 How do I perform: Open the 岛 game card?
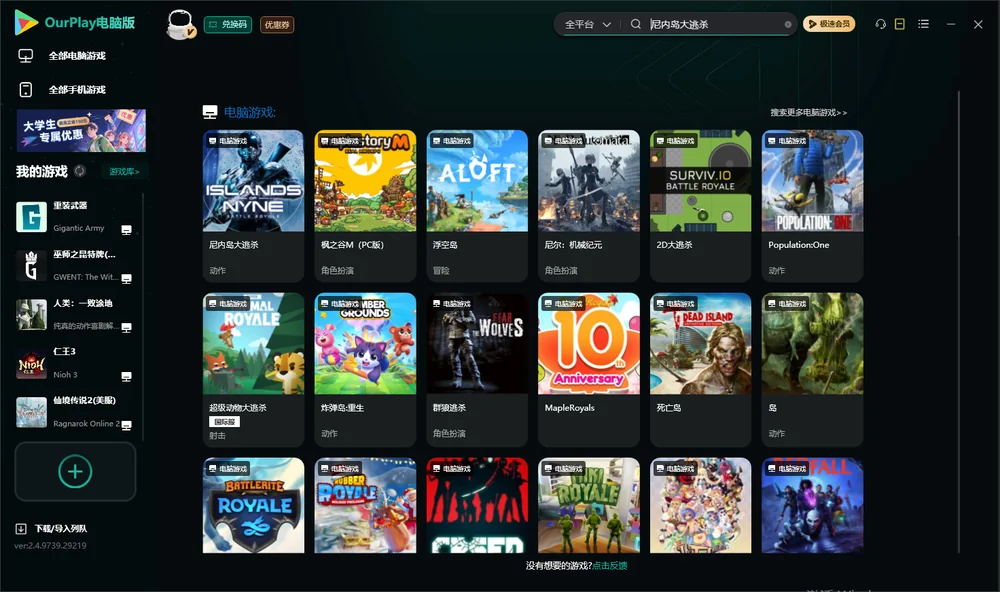click(812, 369)
